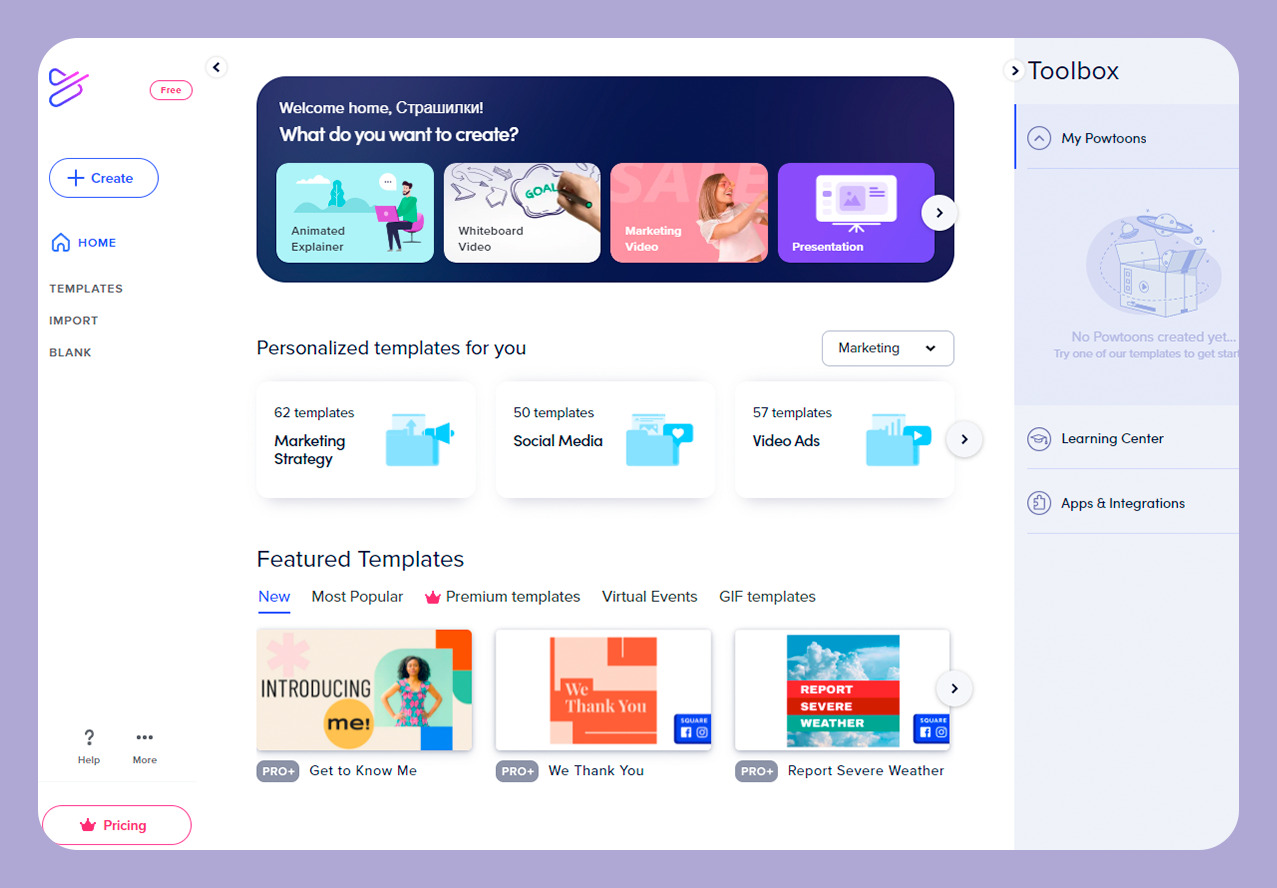Open the GIF templates tab
The width and height of the screenshot is (1277, 888).
[x=767, y=597]
